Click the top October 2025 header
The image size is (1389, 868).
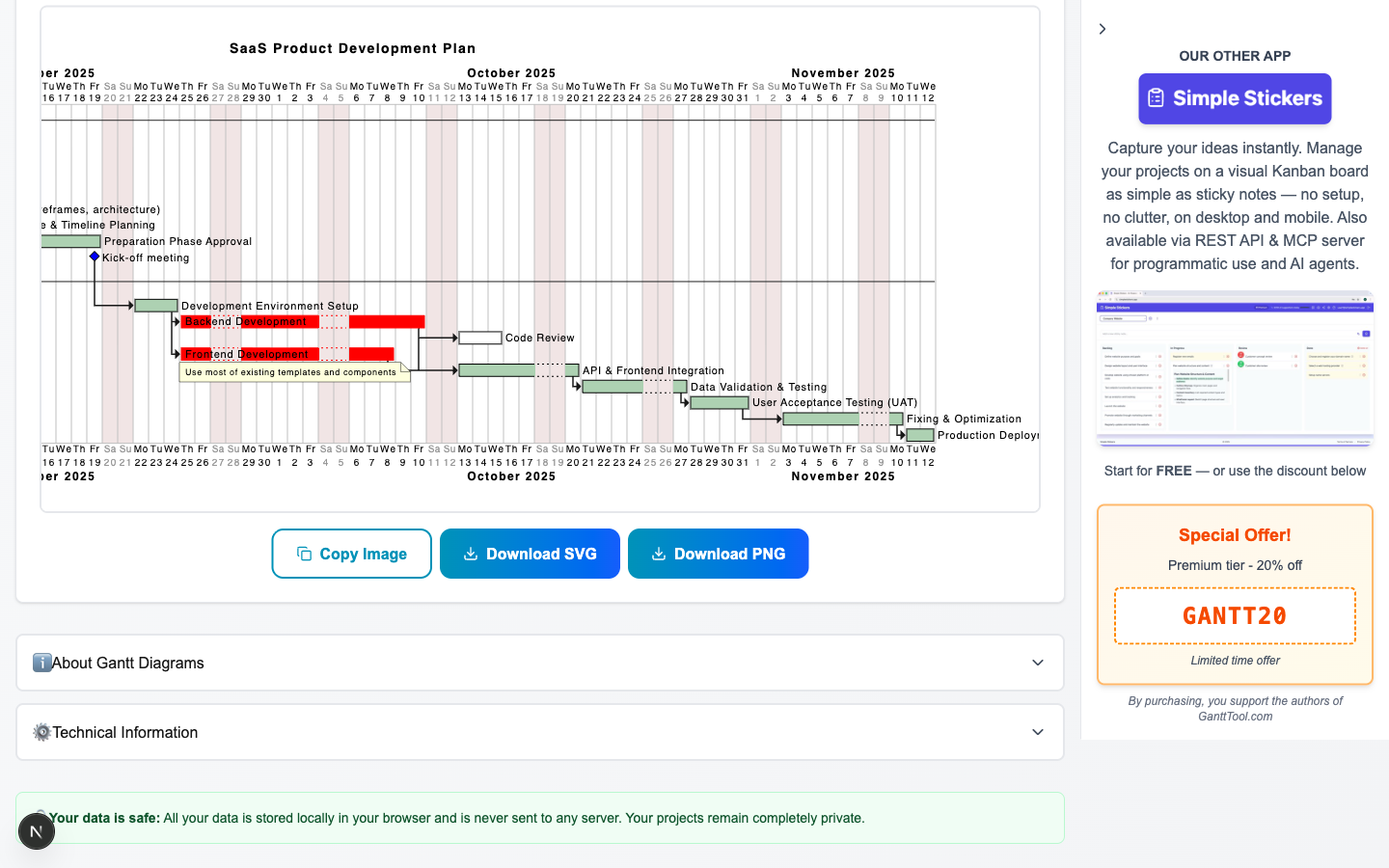(511, 73)
